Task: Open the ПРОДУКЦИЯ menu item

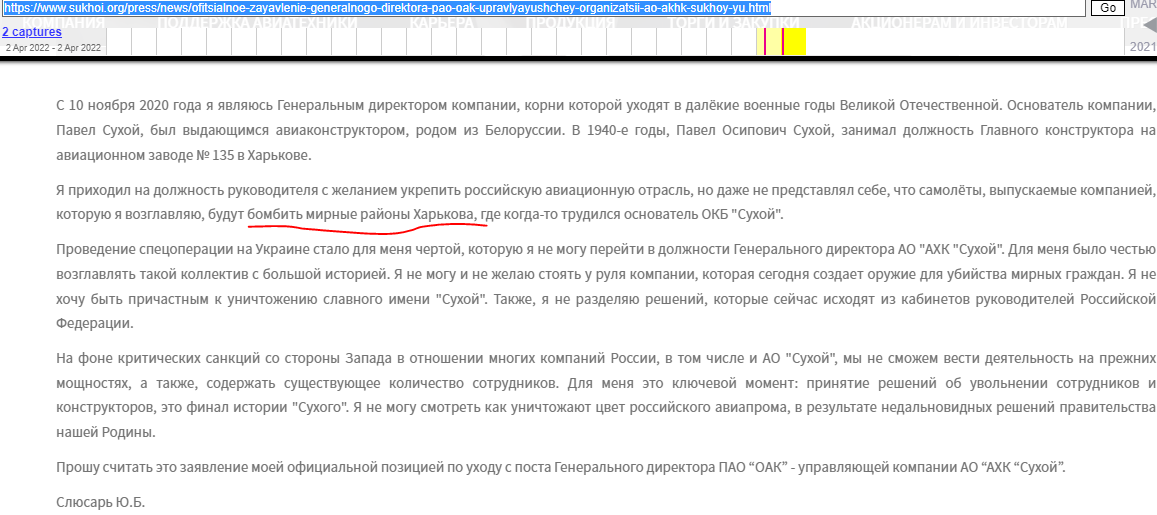Action: [570, 23]
